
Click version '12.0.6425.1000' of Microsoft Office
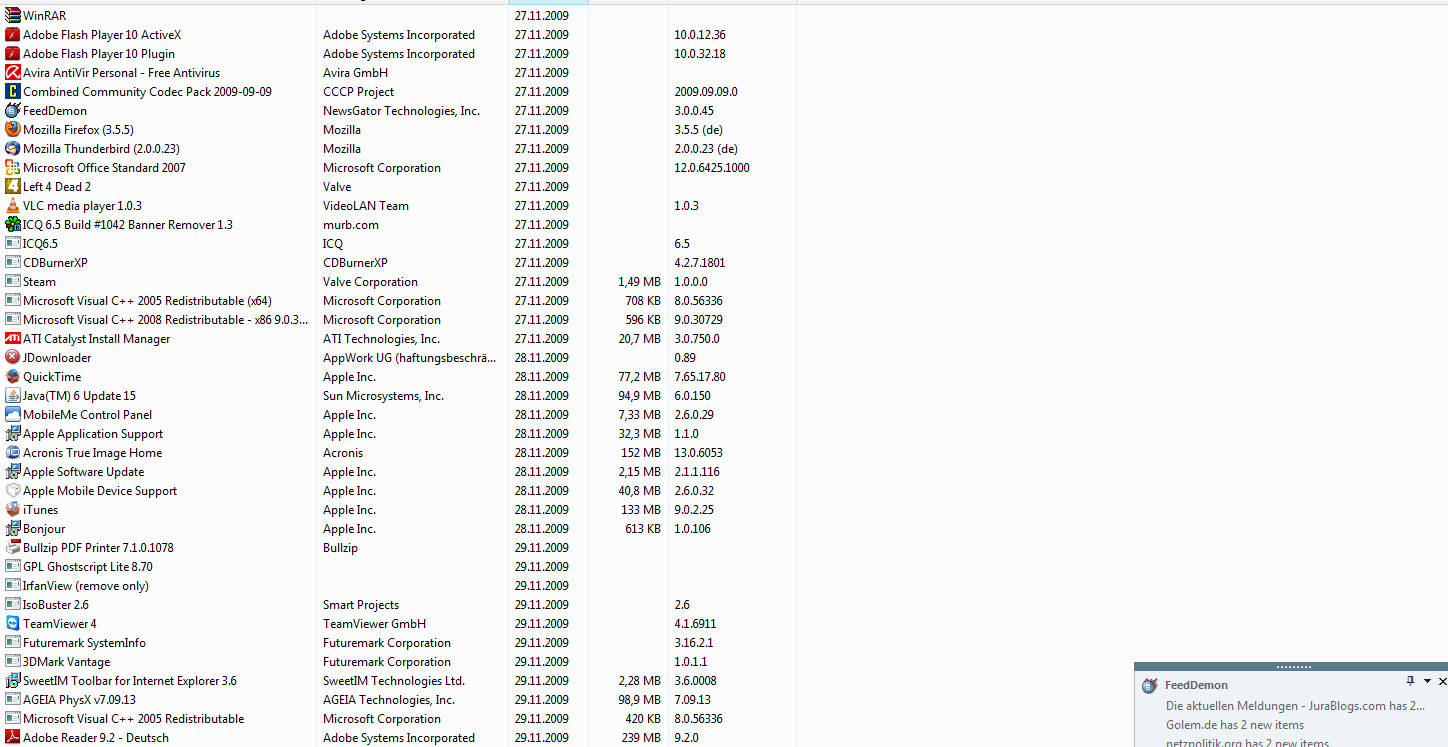click(x=712, y=168)
